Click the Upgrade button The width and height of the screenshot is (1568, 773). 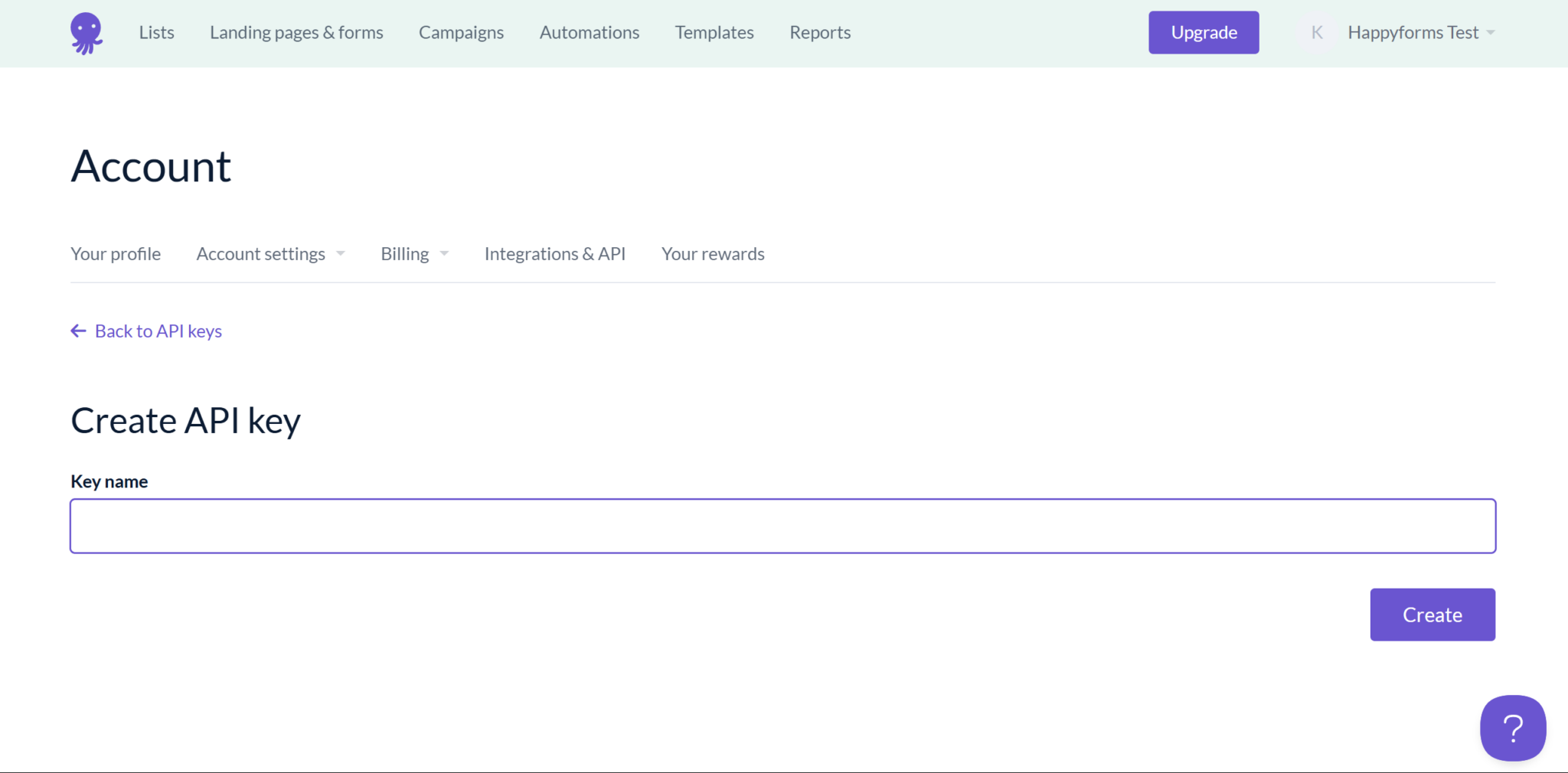[1203, 32]
